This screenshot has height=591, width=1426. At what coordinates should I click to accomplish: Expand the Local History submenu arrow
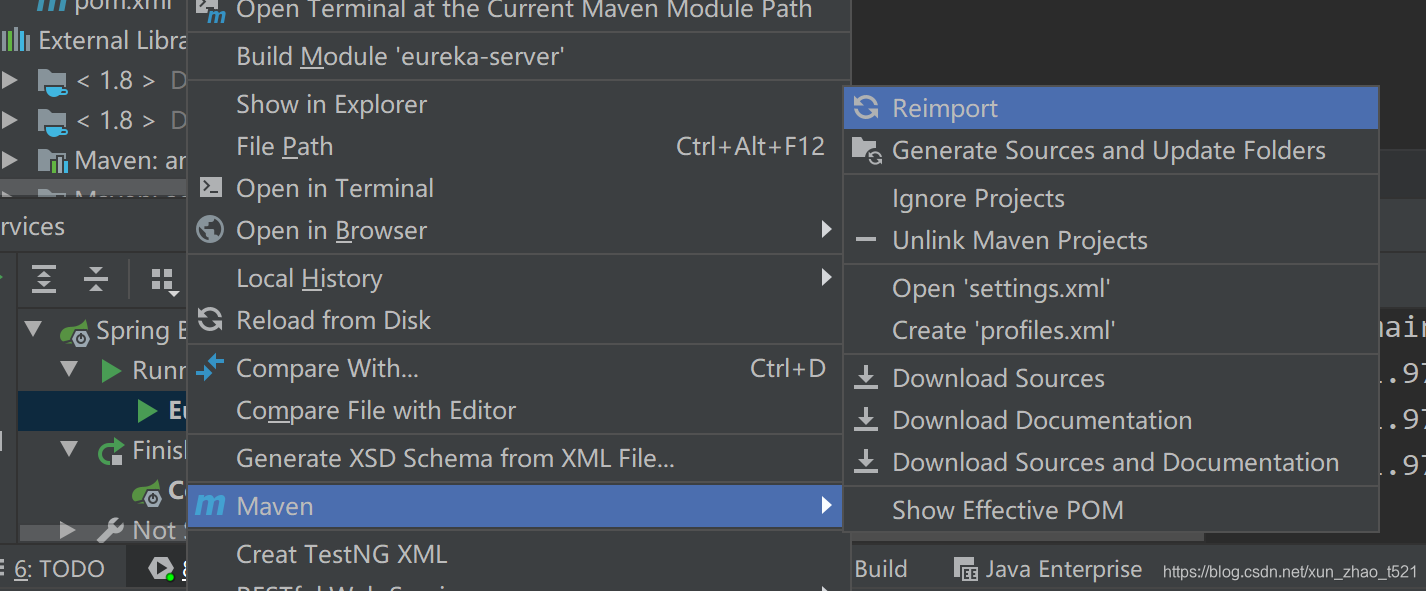click(x=826, y=277)
